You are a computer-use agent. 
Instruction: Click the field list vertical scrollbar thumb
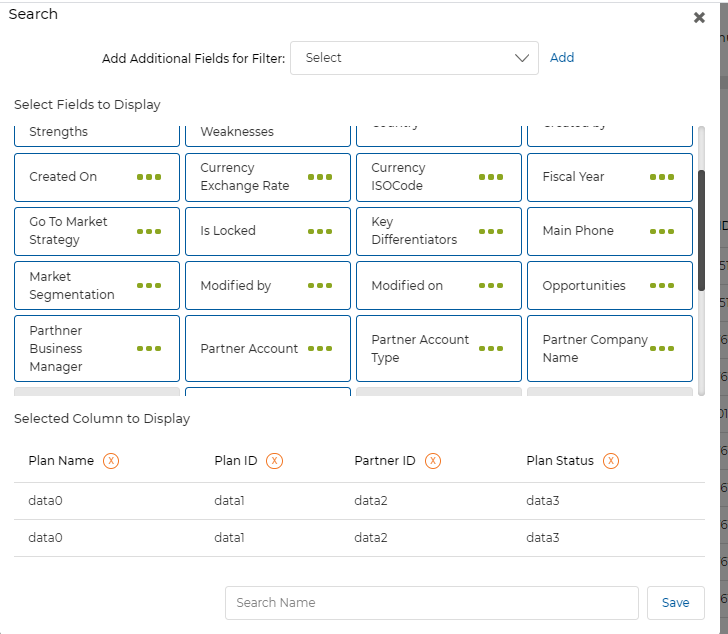pos(701,231)
